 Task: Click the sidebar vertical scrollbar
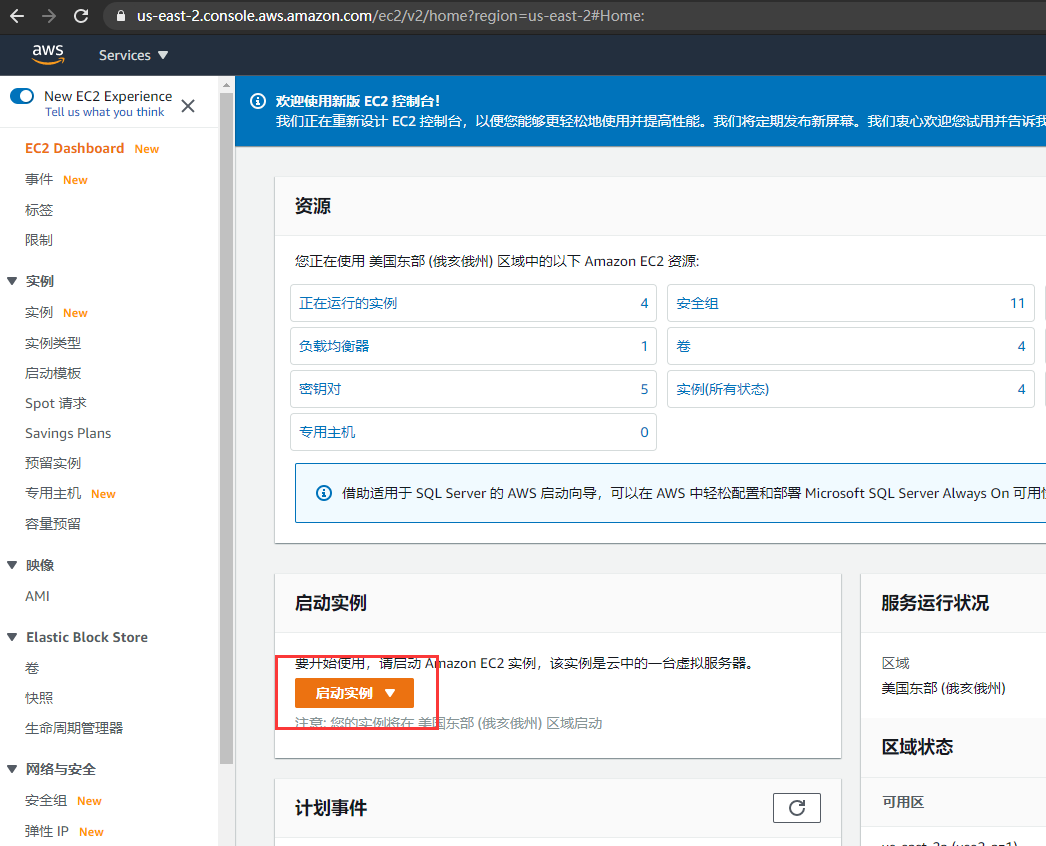[x=226, y=427]
